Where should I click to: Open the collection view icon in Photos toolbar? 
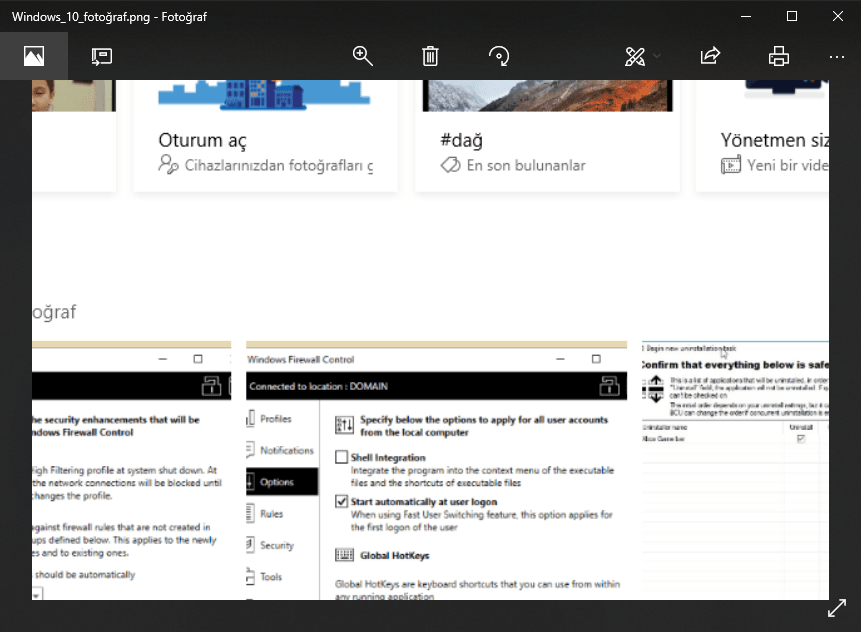[x=33, y=56]
